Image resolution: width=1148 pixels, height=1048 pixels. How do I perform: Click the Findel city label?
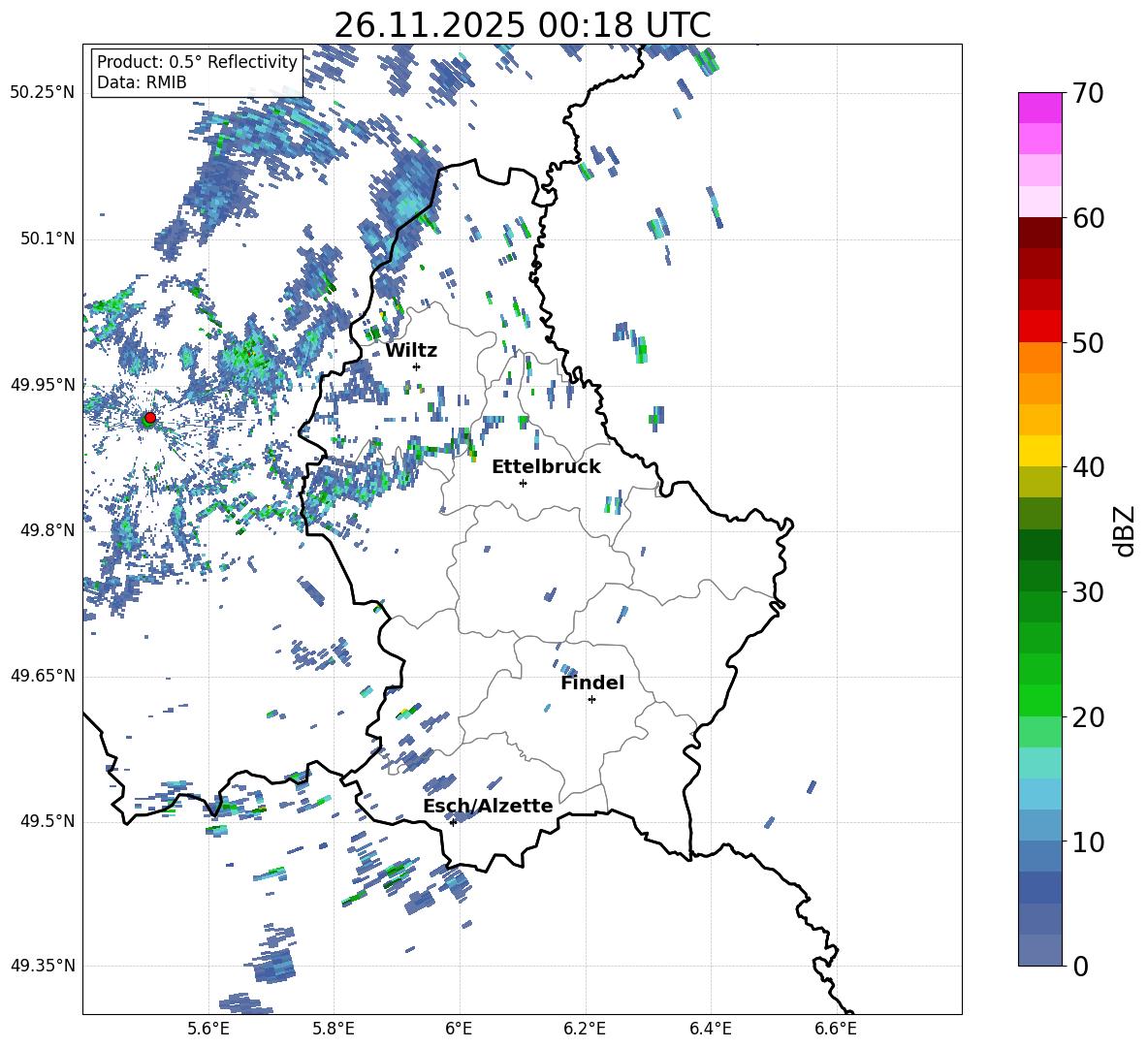592,683
